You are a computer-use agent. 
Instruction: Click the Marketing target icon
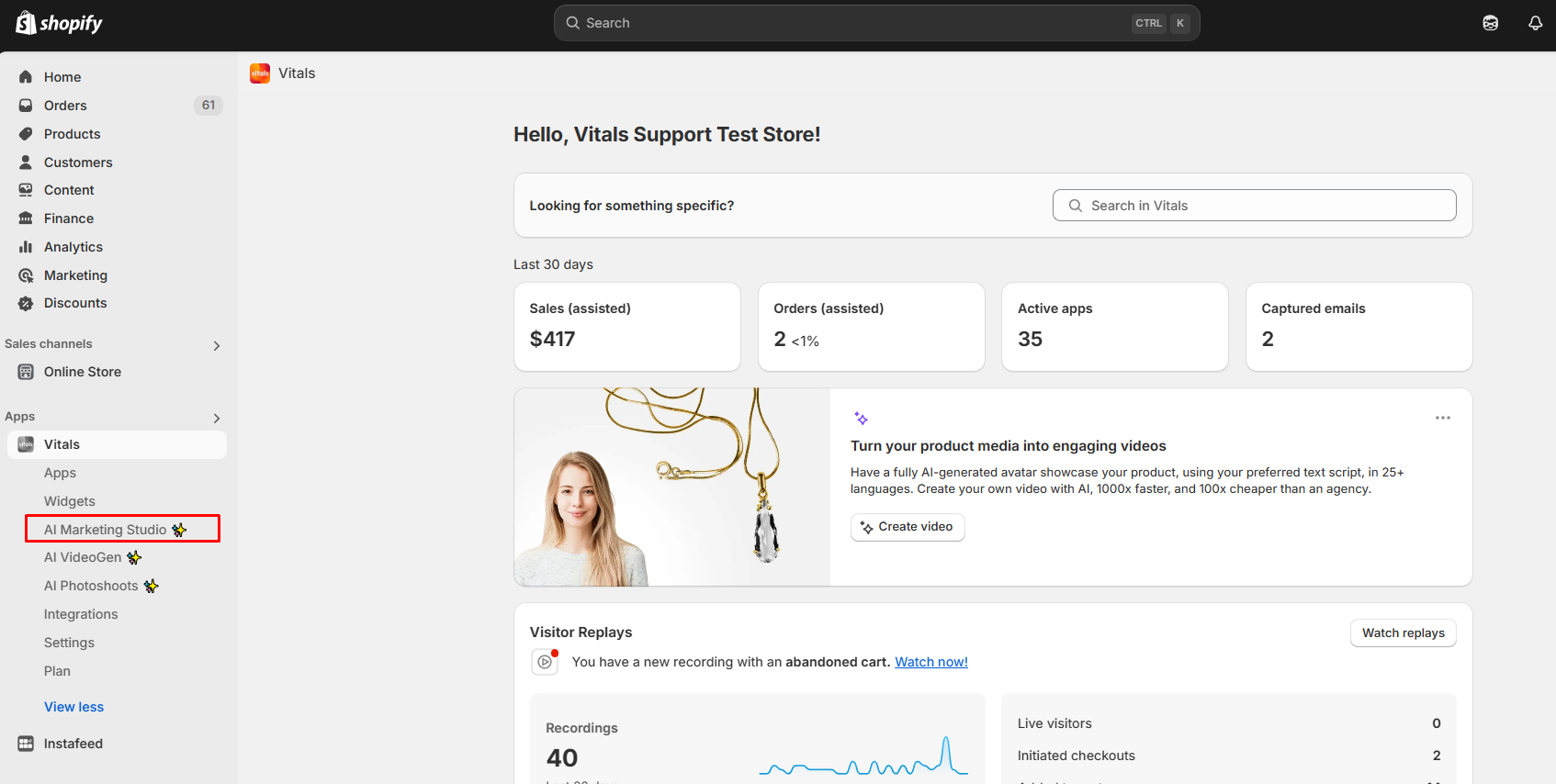coord(26,275)
